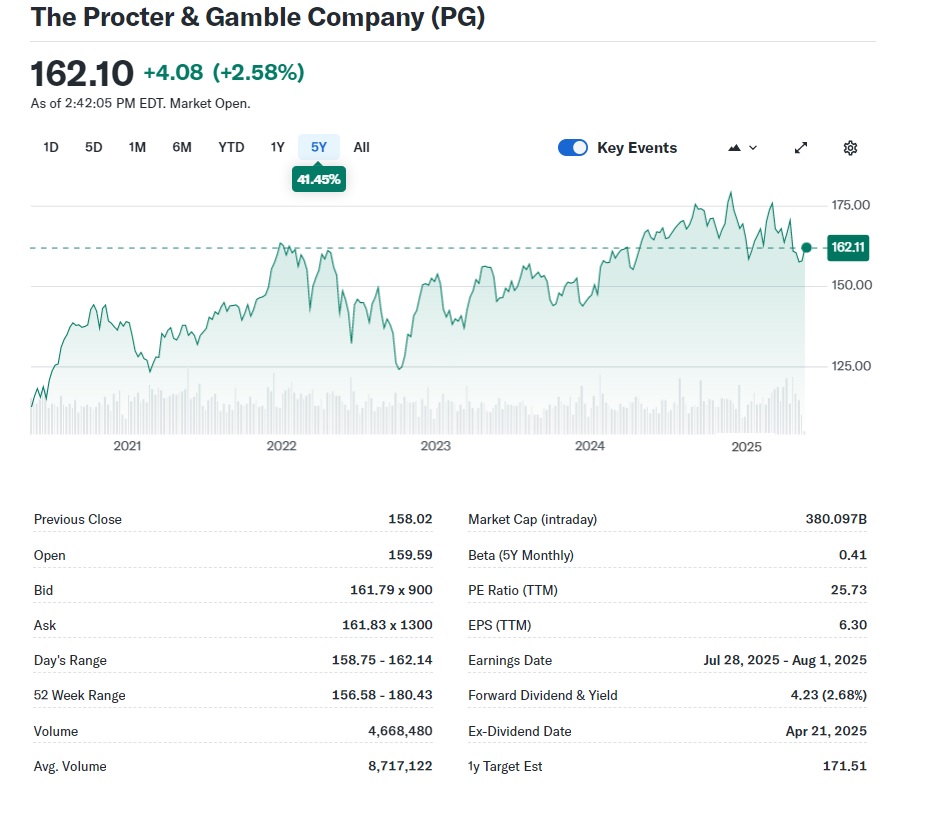
Task: Choose the 1Y time range
Action: point(278,147)
